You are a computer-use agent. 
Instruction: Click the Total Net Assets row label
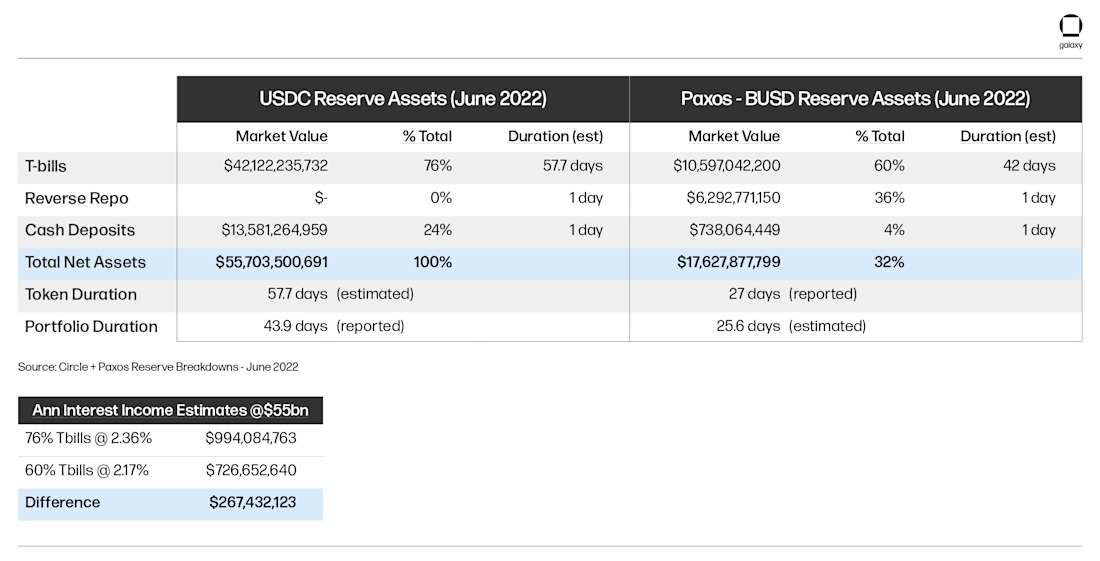(x=85, y=262)
